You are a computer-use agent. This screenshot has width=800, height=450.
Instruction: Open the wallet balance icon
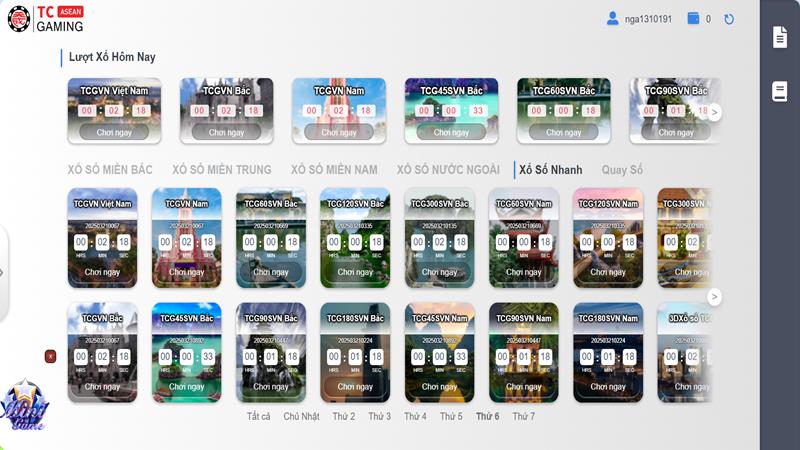(693, 18)
